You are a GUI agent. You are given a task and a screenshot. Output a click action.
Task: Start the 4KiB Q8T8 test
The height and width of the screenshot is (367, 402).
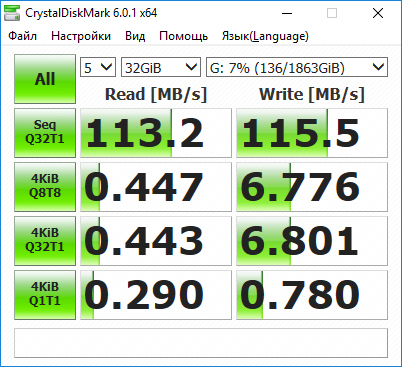(45, 187)
